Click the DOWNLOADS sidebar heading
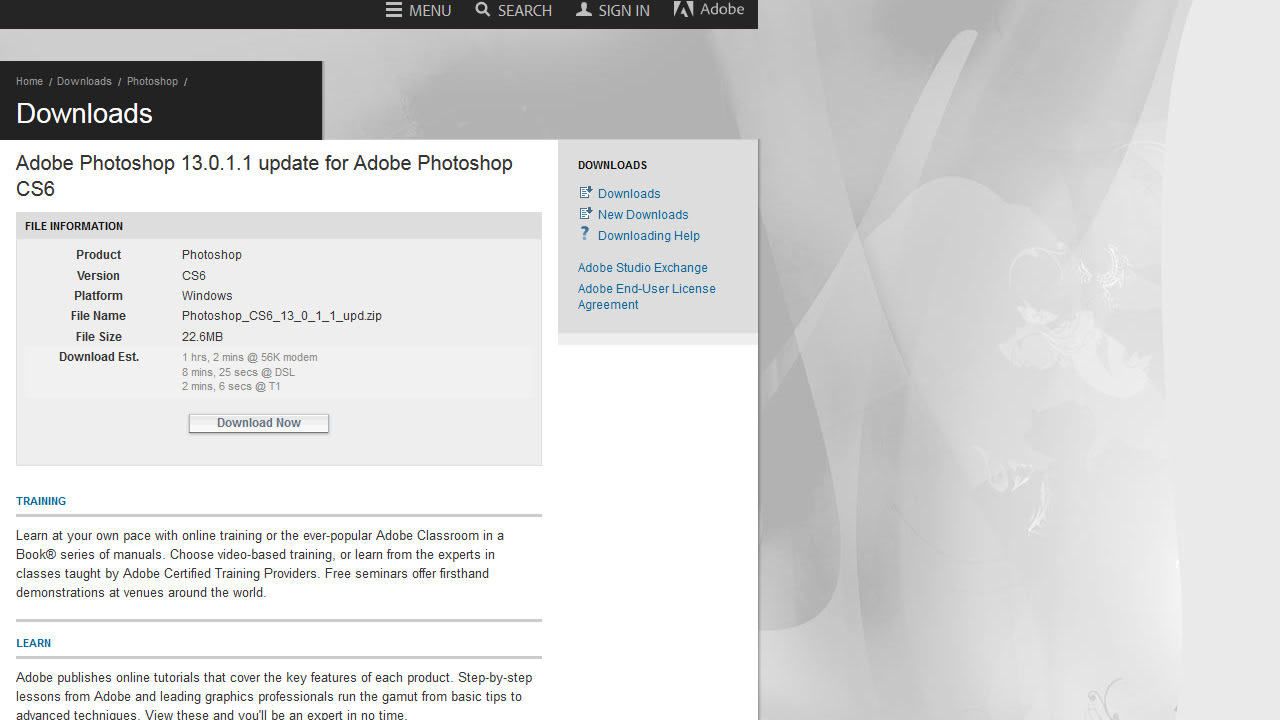This screenshot has width=1280, height=720. (612, 165)
